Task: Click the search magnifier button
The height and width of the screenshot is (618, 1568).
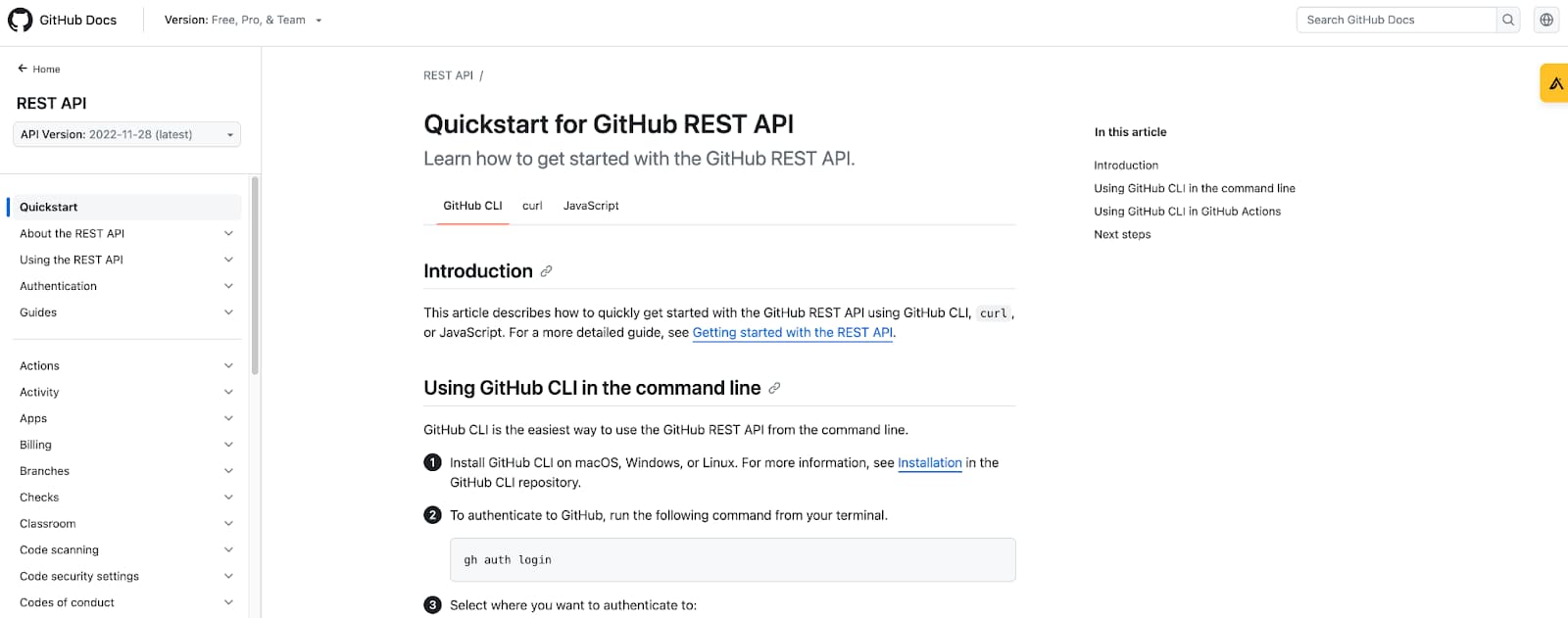Action: pyautogui.click(x=1508, y=20)
